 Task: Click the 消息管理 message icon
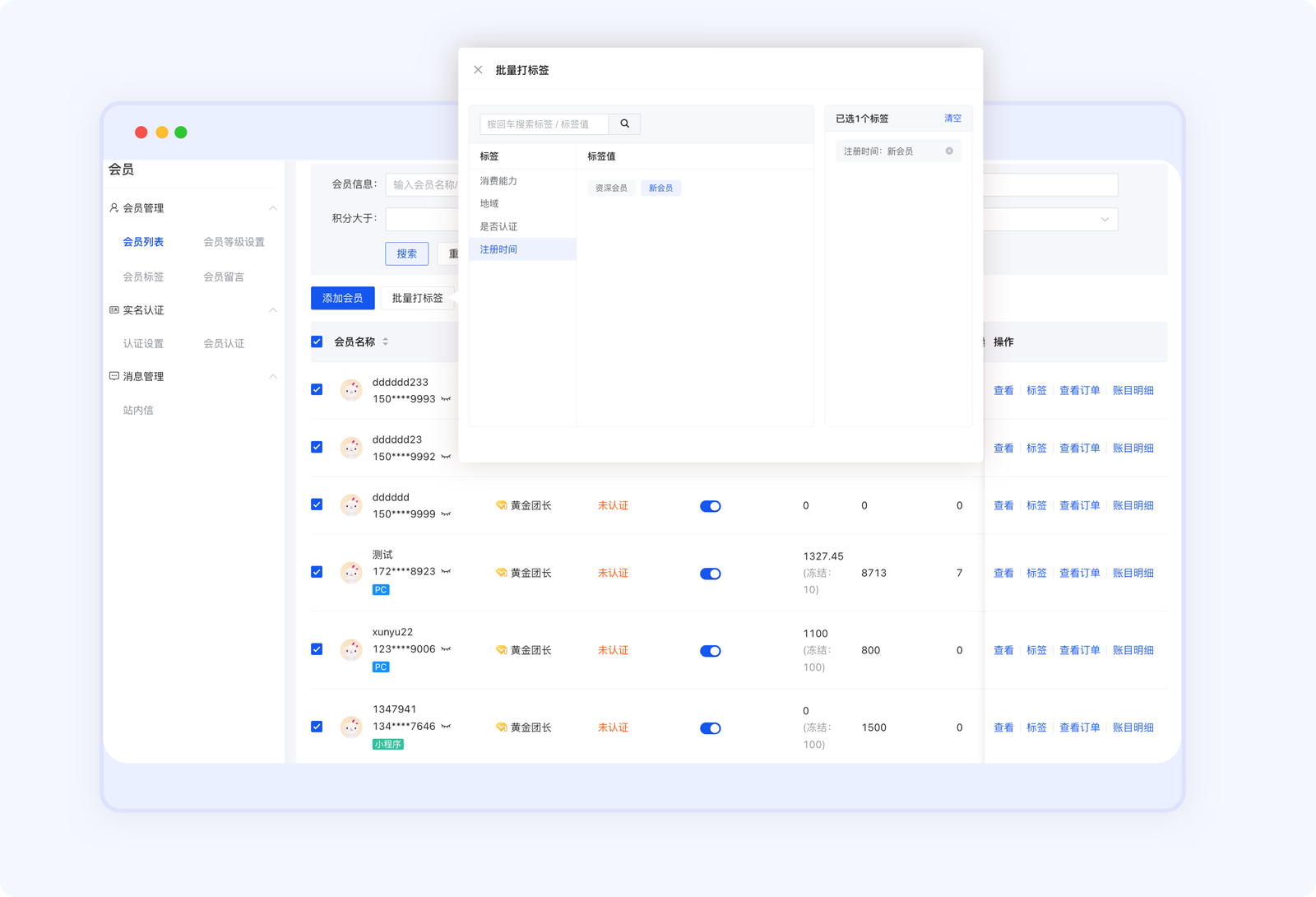tap(114, 376)
